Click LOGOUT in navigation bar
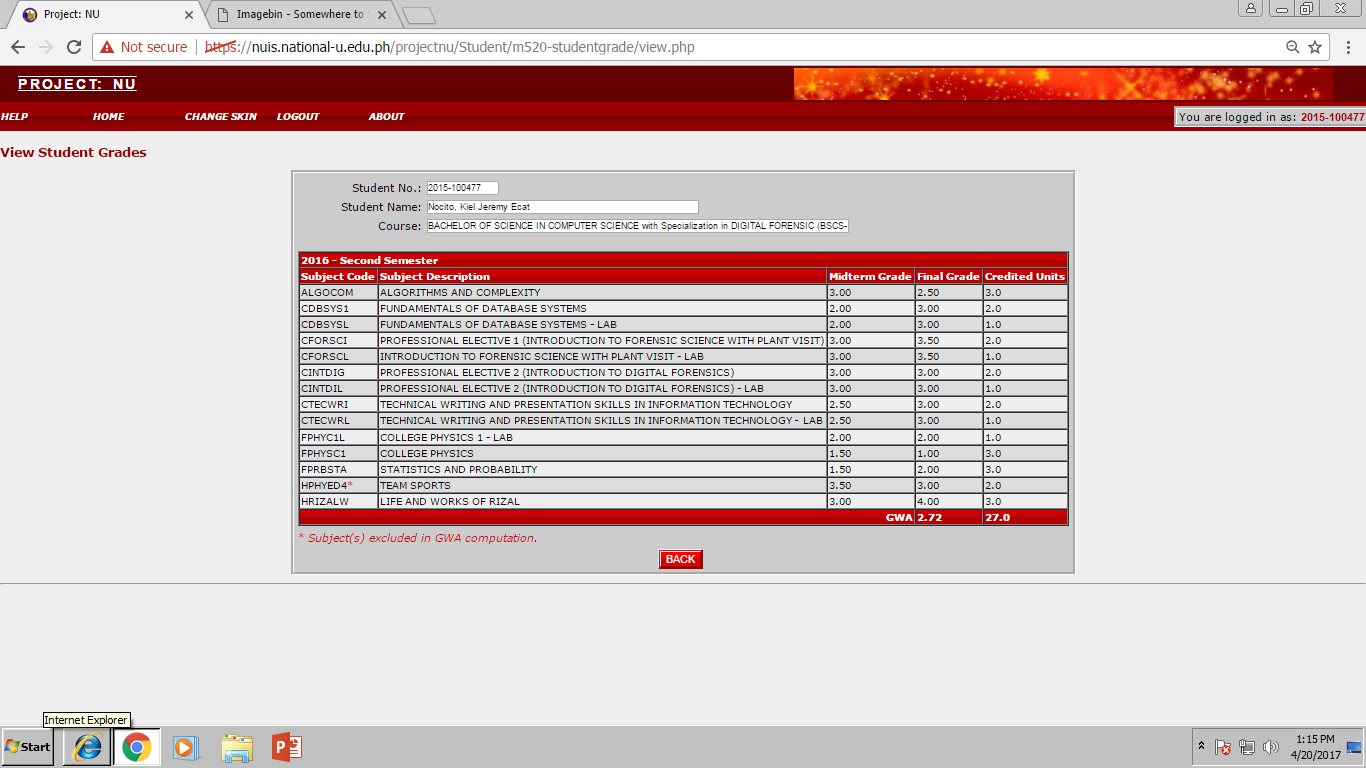This screenshot has width=1366, height=768. point(298,116)
